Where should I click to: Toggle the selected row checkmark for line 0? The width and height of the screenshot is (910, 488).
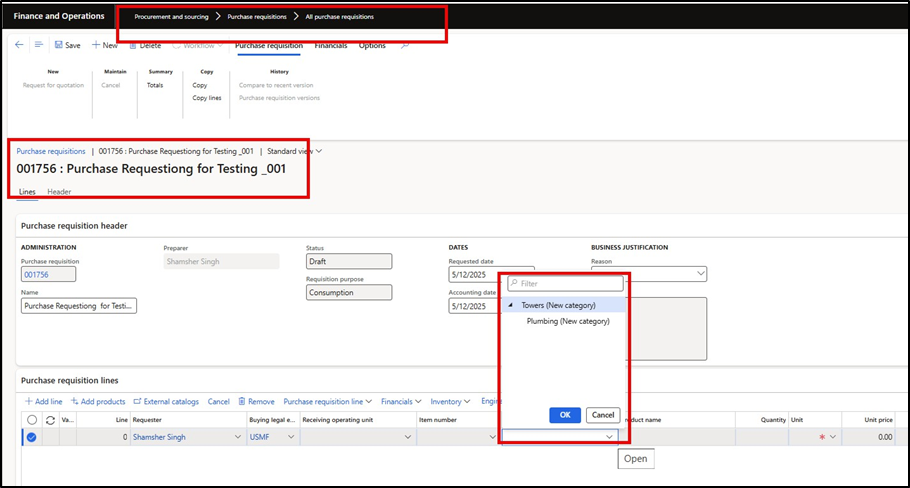pos(32,436)
